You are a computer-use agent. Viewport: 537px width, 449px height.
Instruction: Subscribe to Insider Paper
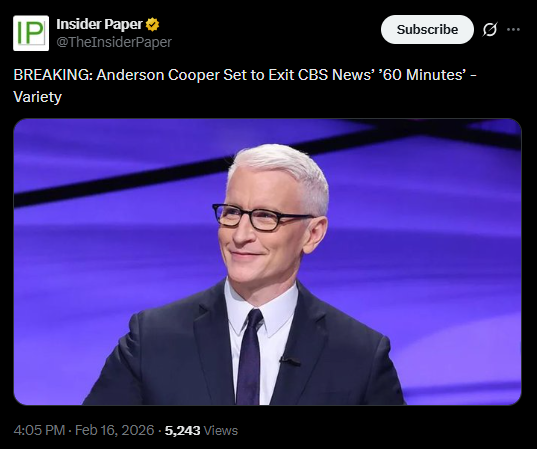pyautogui.click(x=427, y=29)
